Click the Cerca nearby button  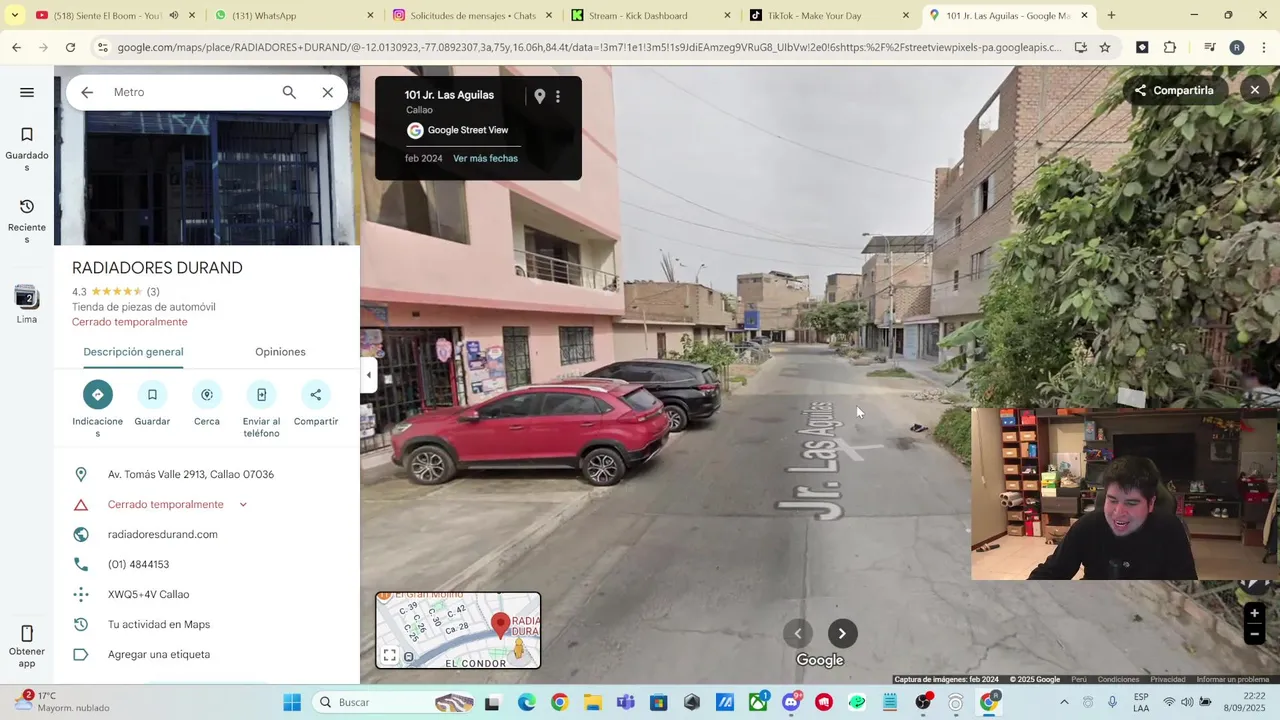[207, 404]
